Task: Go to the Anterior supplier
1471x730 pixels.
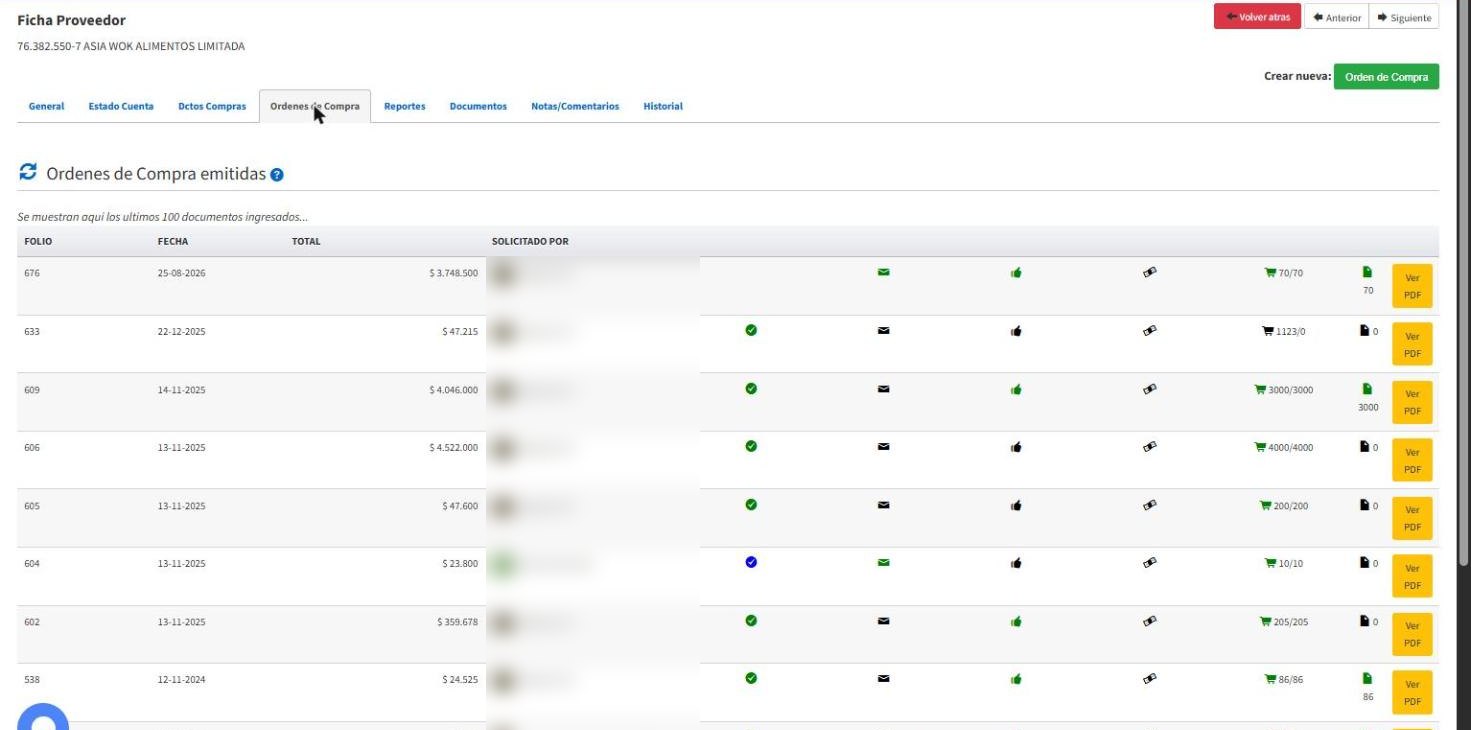Action: click(1336, 17)
